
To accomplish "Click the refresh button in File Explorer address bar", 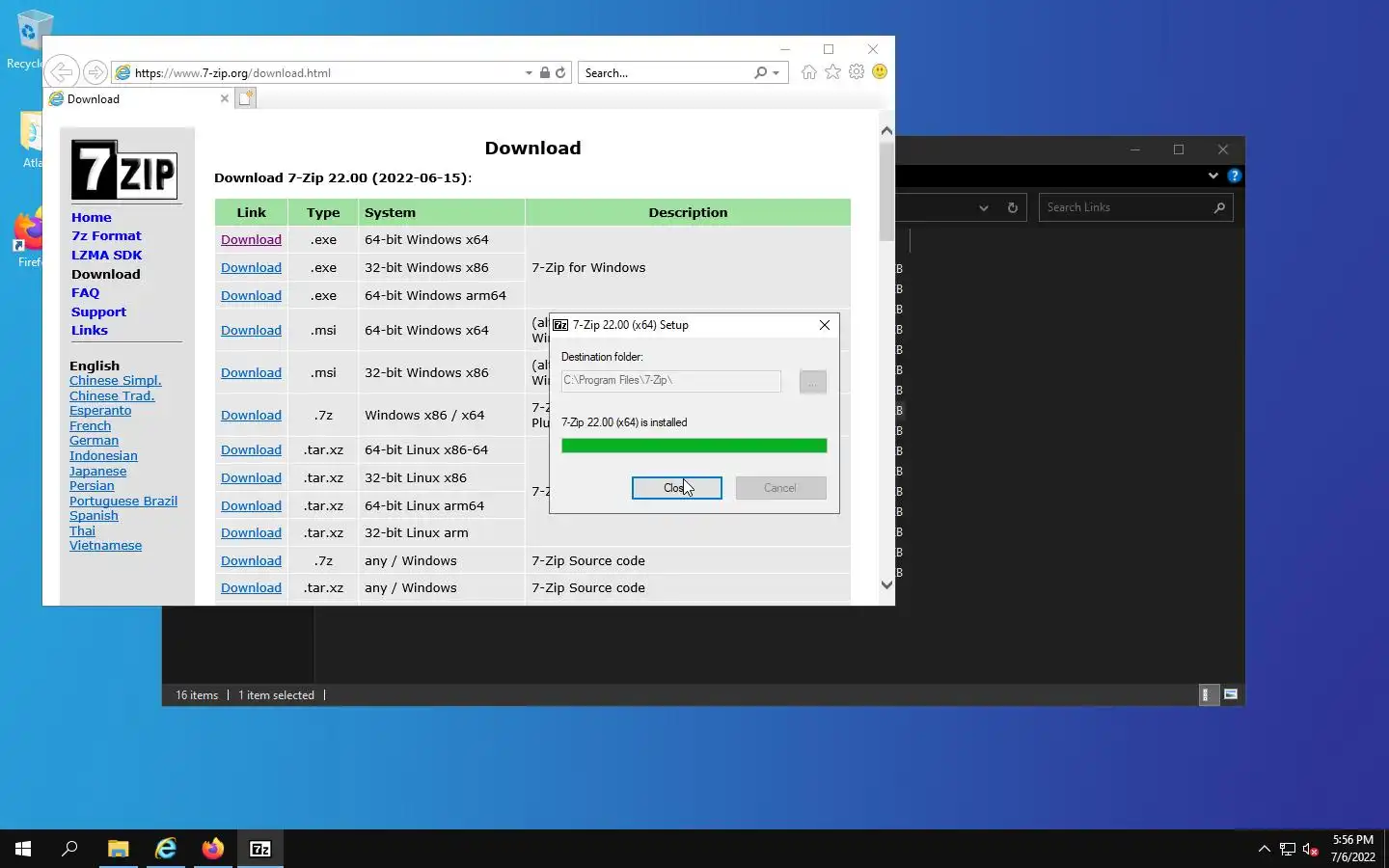I will [1012, 207].
